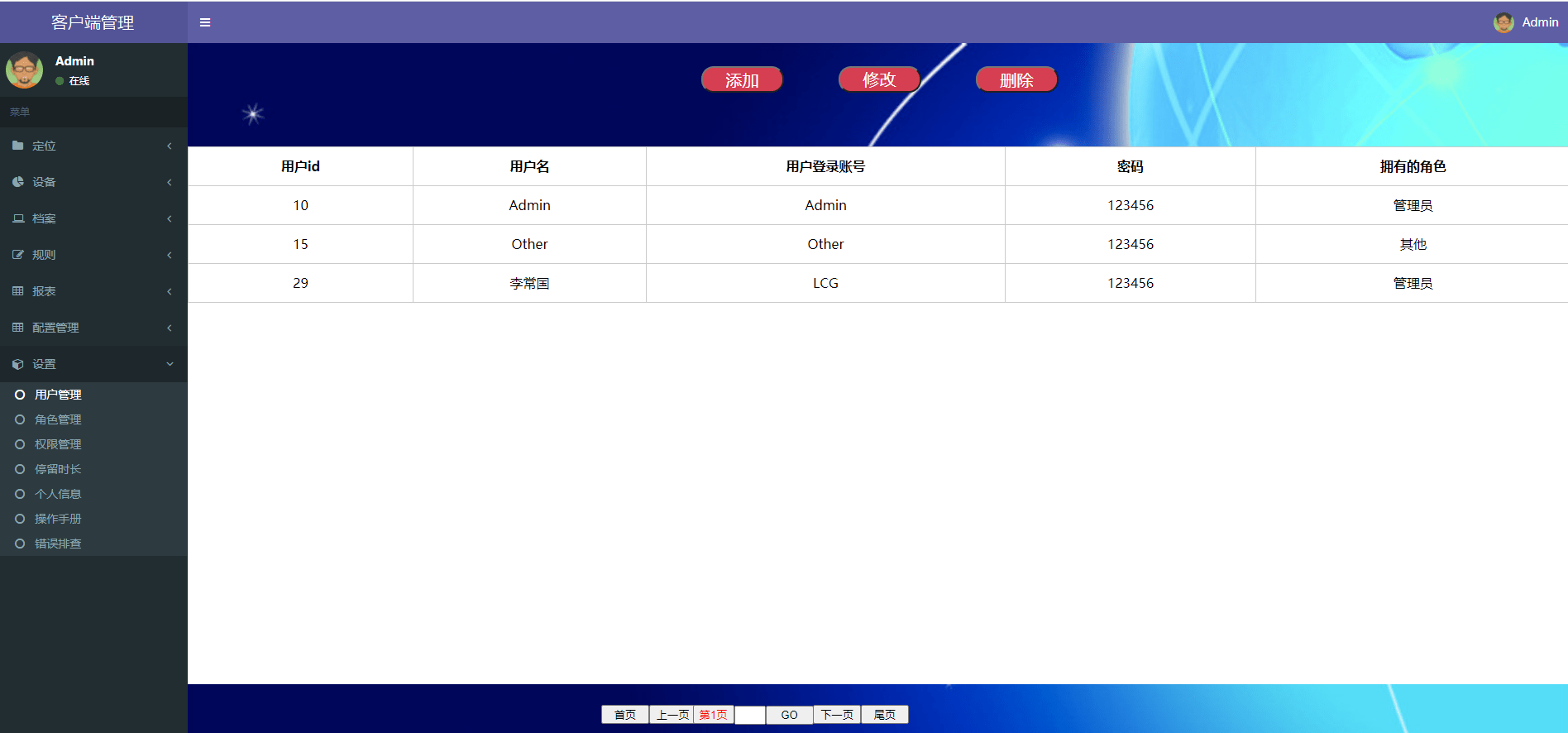Click the circle icon beside 个人信息
The width and height of the screenshot is (1568, 733).
[20, 494]
